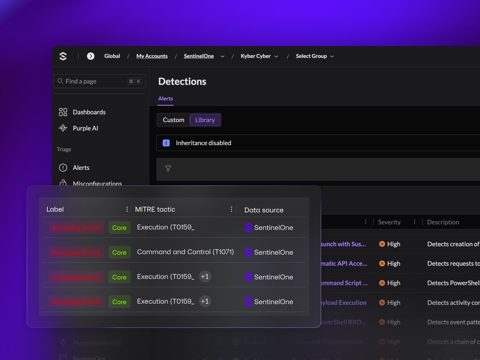480x360 pixels.
Task: Open Label column options menu
Action: tap(127, 209)
